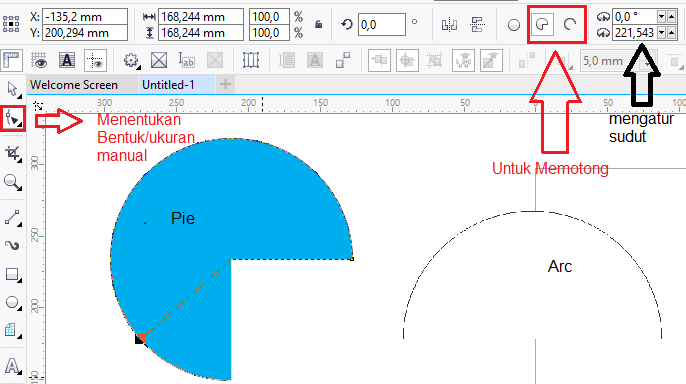This screenshot has height=384, width=686.
Task: Click the crossed-box bounding icon
Action: (x=159, y=60)
